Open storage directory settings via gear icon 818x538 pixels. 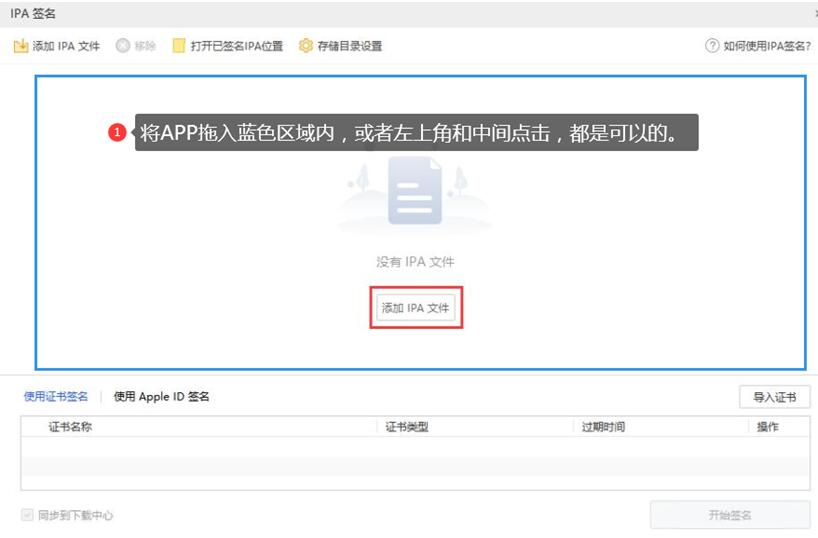click(x=306, y=46)
